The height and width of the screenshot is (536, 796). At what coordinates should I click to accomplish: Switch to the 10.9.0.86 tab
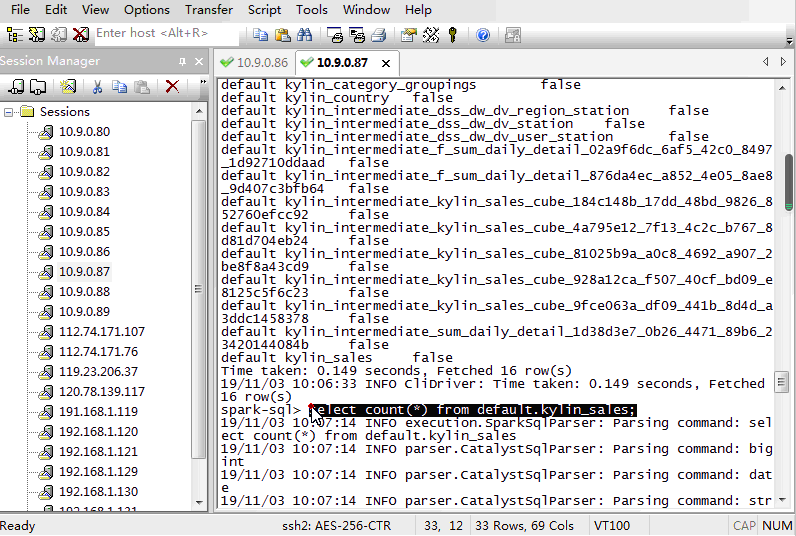(x=254, y=62)
